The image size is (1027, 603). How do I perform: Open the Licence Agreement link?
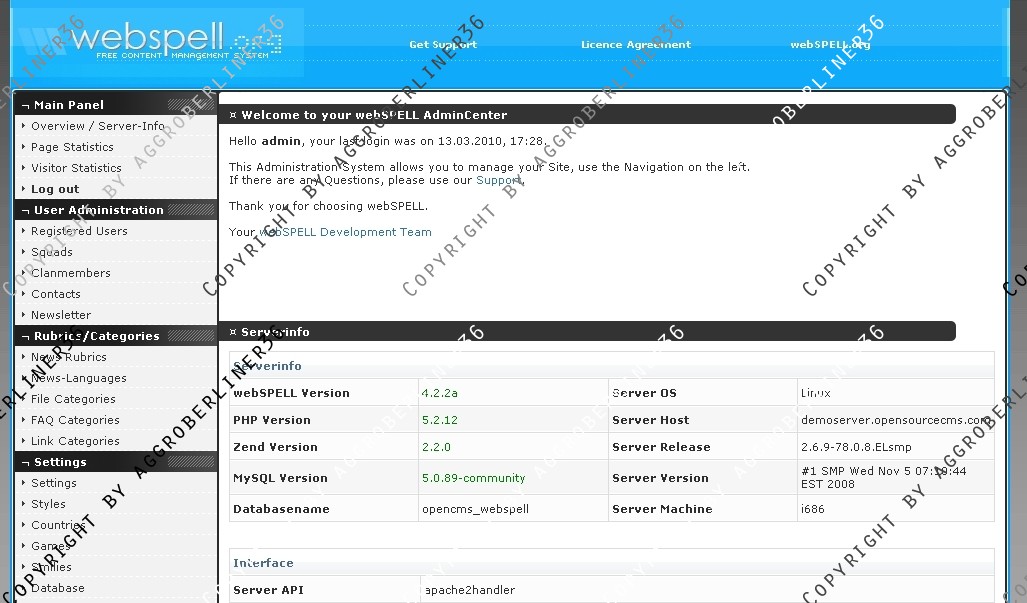(x=635, y=45)
